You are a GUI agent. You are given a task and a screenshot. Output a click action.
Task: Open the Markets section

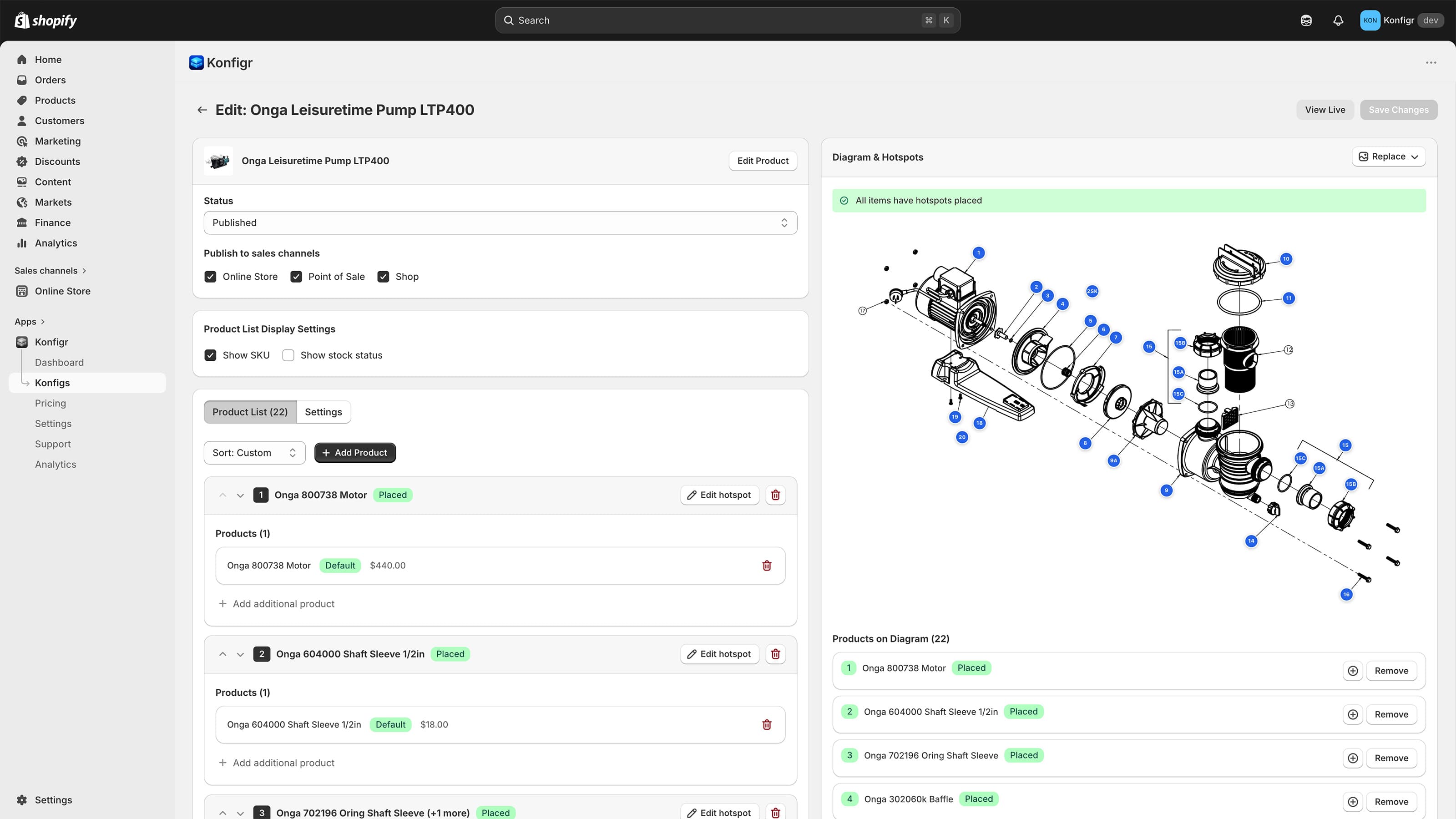(53, 202)
